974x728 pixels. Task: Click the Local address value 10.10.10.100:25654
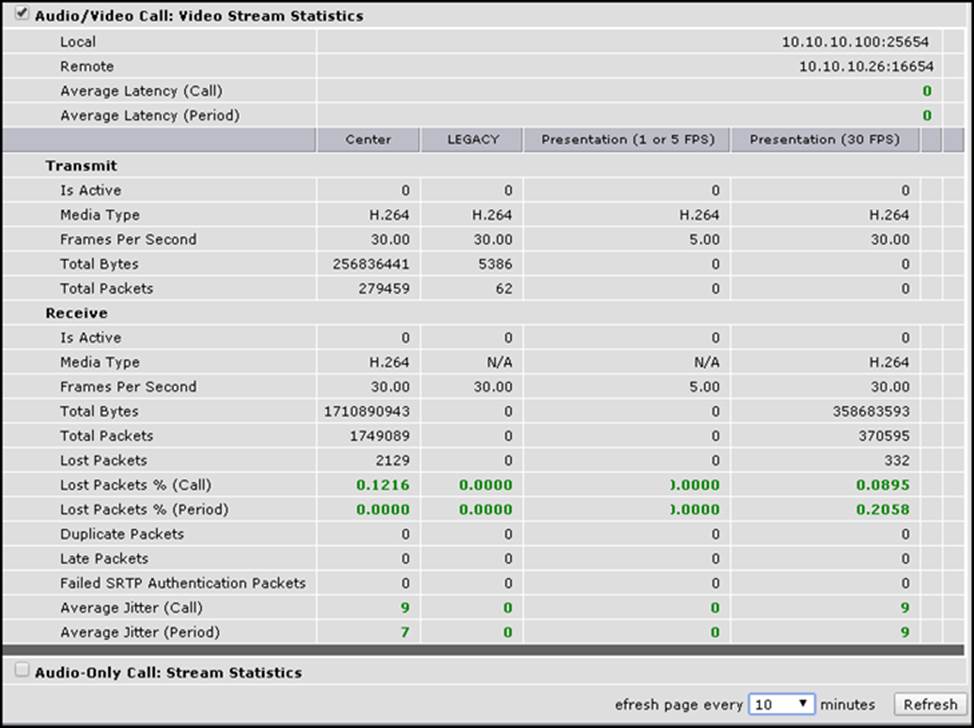click(x=857, y=42)
